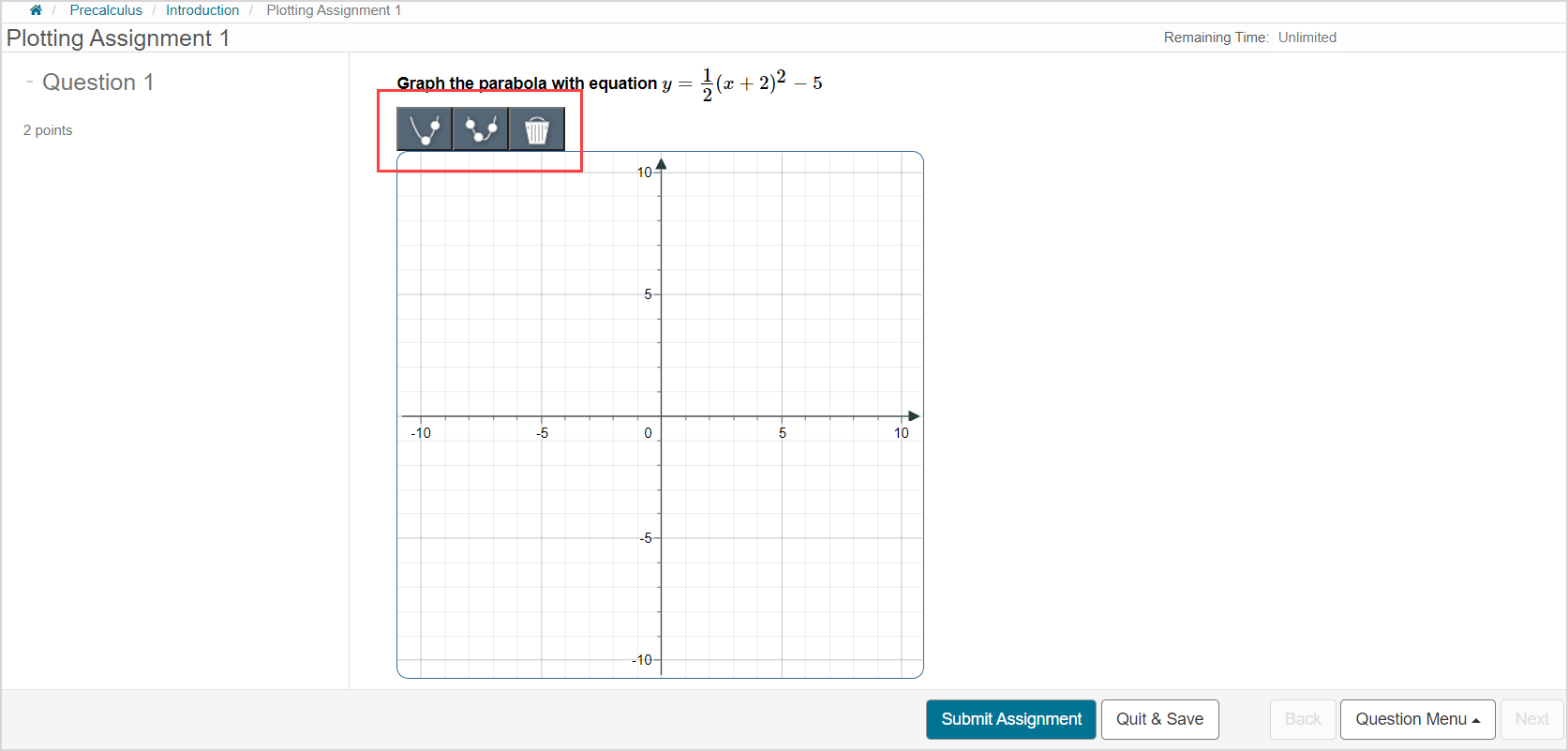Open the Precalculus breadcrumb link

pos(106,10)
